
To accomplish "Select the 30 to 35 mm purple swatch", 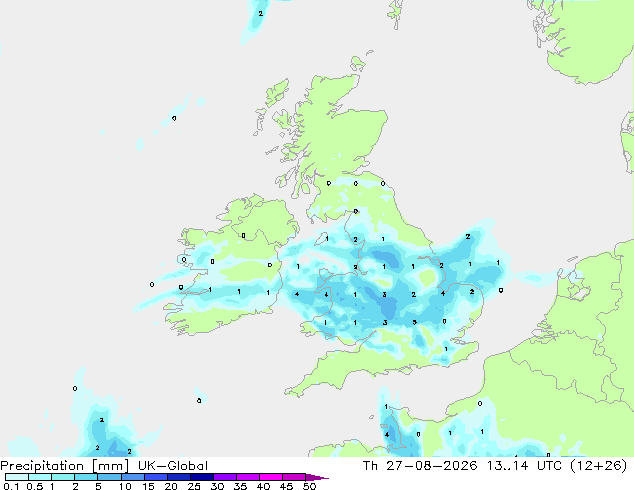I will [x=224, y=477].
